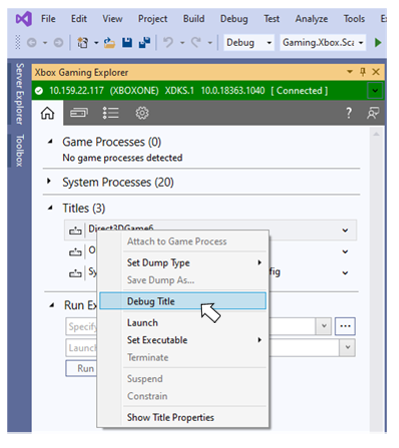Open the panel window position dropdown arrow
This screenshot has width=399, height=448.
tap(350, 72)
